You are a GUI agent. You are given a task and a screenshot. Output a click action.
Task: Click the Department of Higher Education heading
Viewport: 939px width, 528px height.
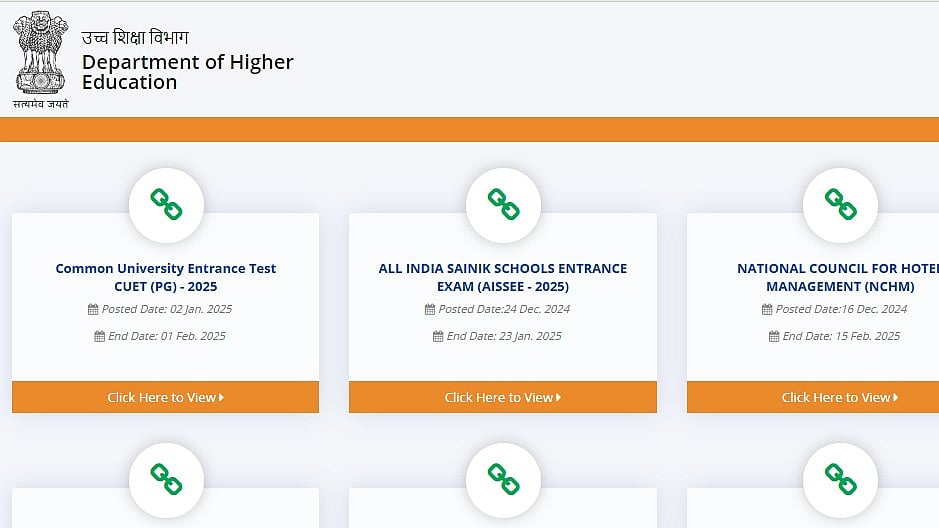click(187, 72)
